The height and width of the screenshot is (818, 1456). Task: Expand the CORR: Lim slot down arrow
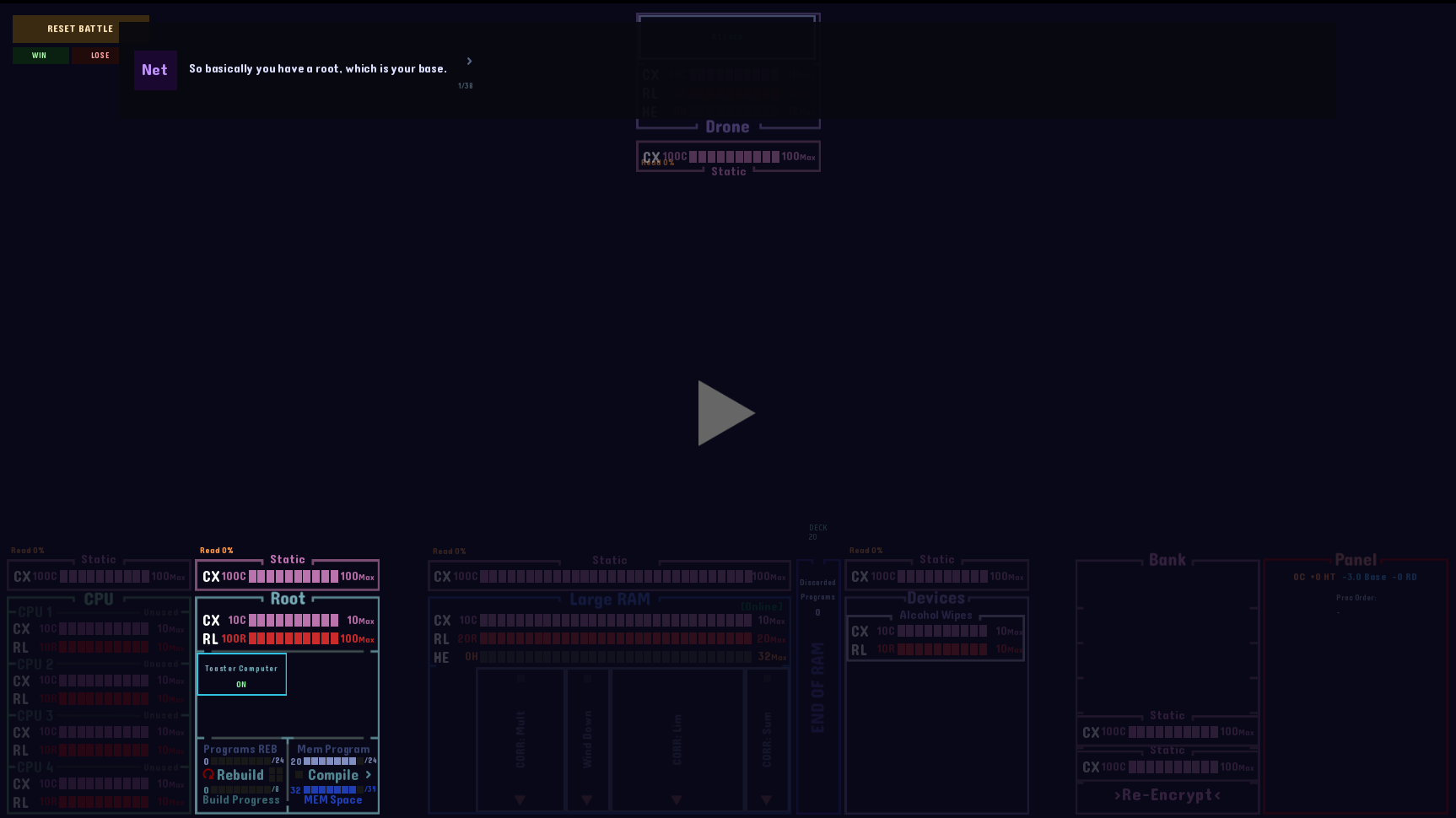click(677, 800)
